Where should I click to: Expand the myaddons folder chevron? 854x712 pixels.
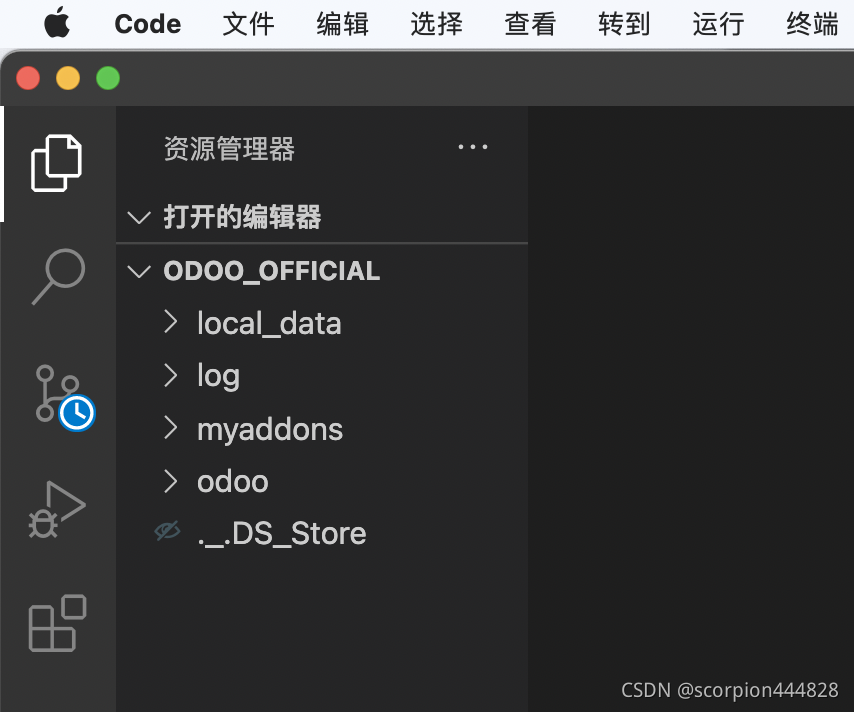pyautogui.click(x=170, y=428)
